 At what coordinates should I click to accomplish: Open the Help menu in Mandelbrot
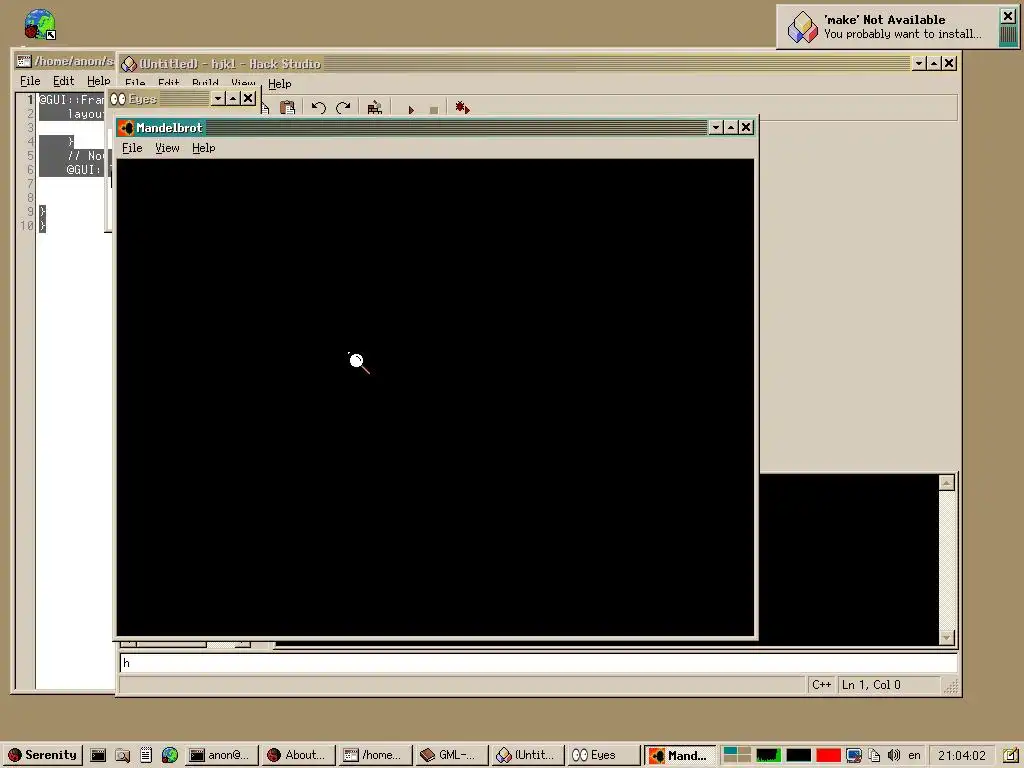[204, 148]
